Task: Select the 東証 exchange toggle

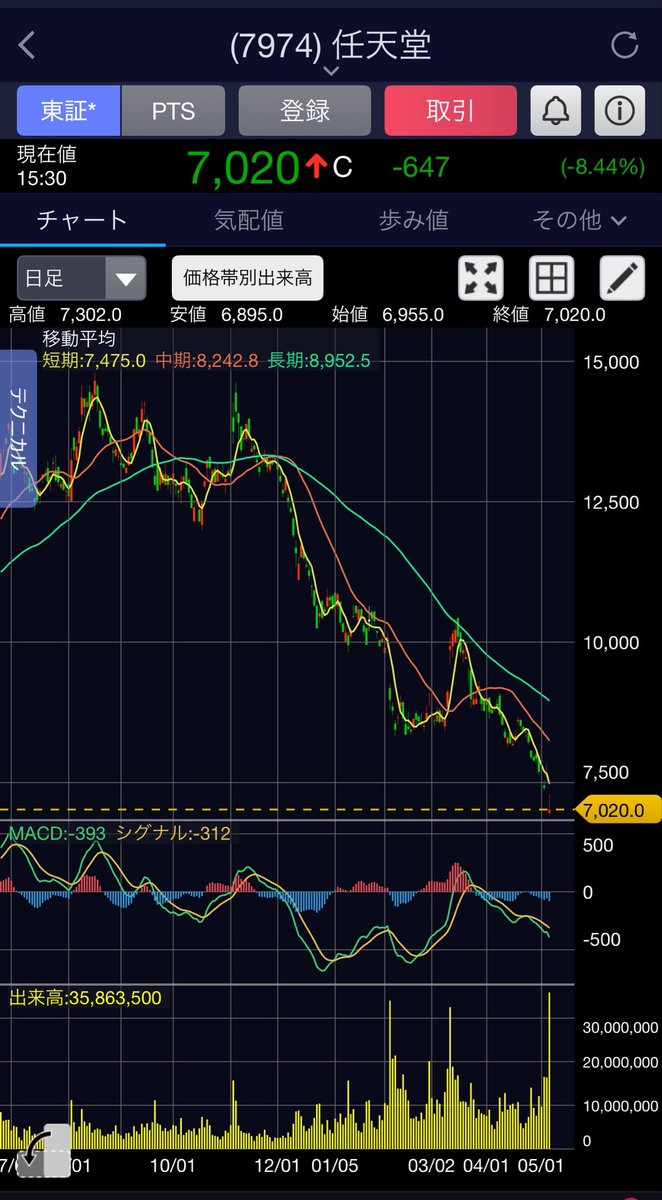Action: click(x=69, y=110)
